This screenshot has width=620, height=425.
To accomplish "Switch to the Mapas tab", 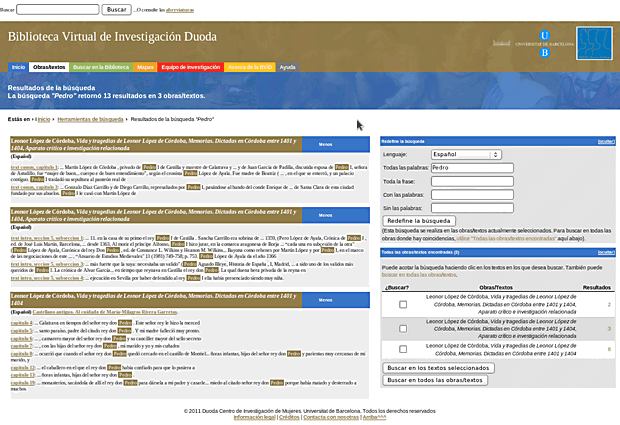I will 145,67.
